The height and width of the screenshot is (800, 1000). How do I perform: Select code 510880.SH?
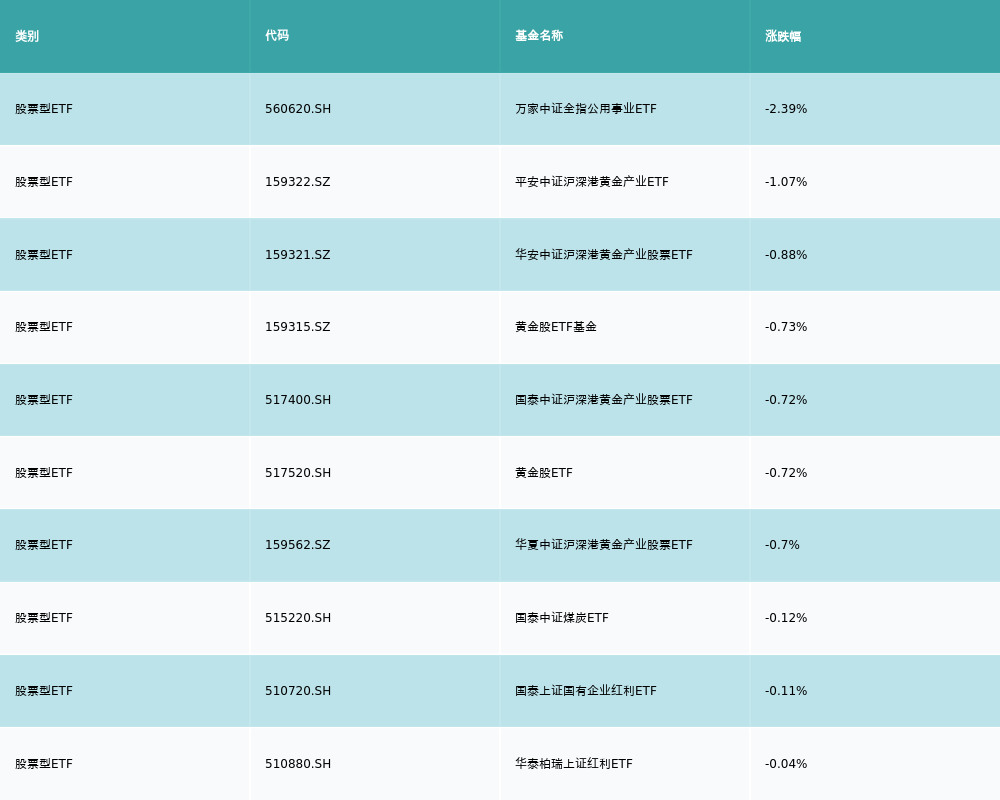pyautogui.click(x=298, y=764)
